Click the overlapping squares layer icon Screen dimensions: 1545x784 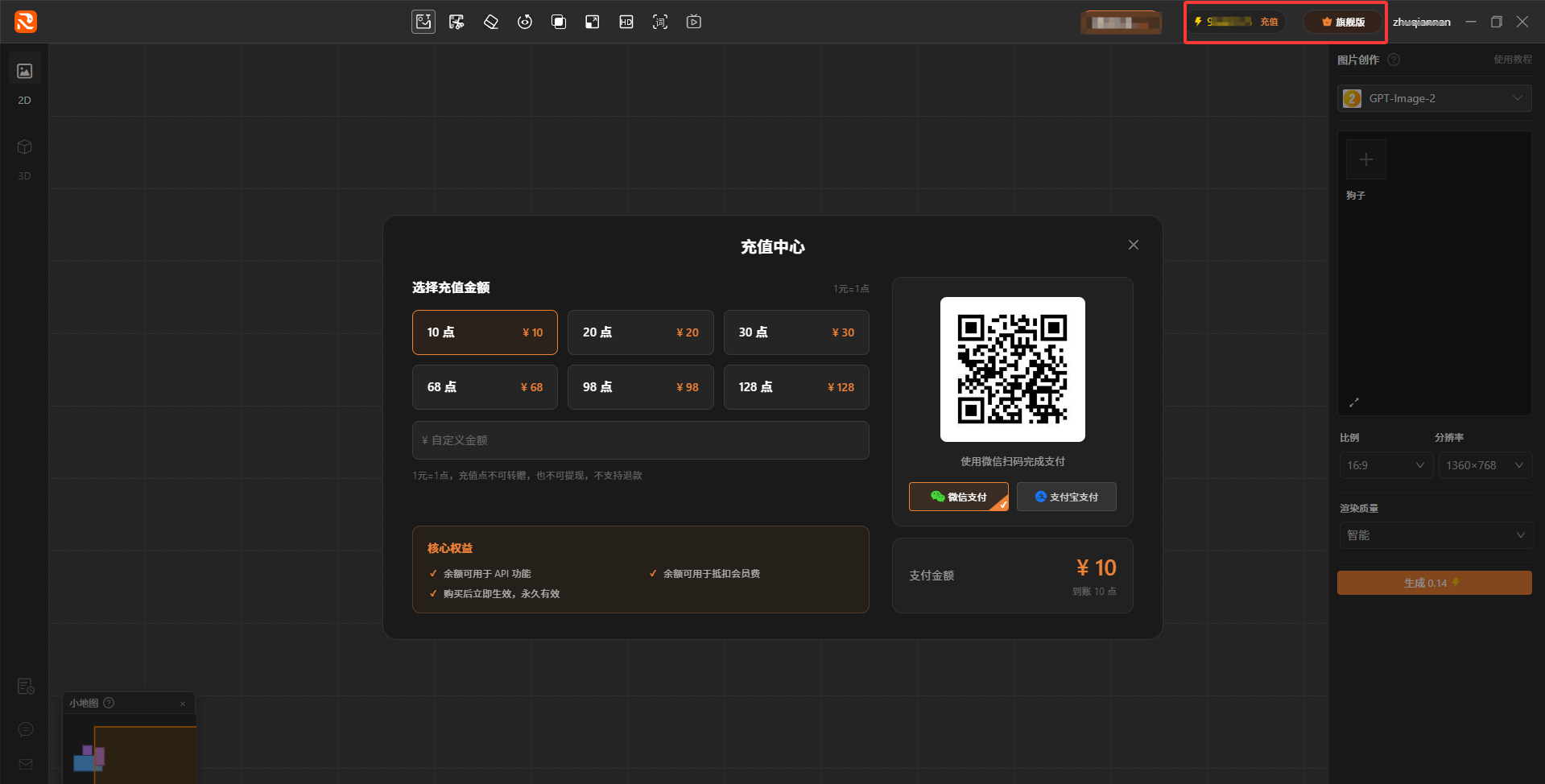(559, 22)
